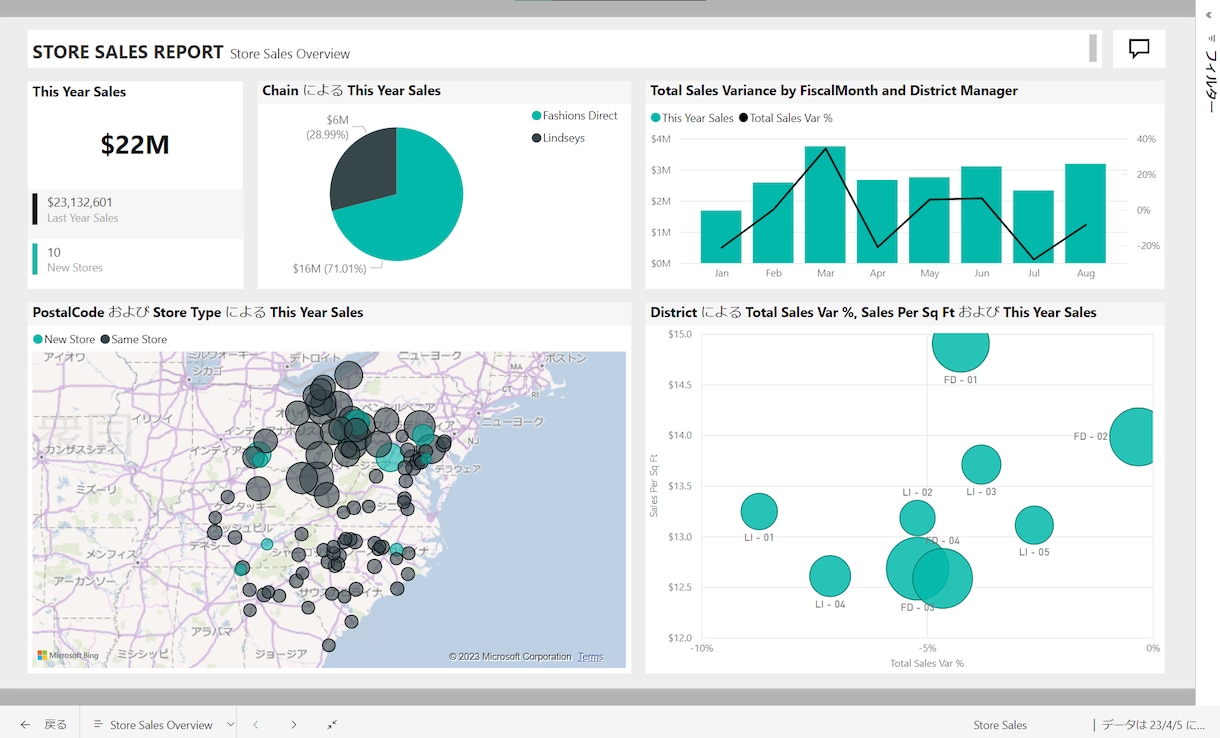Click the $22M This Year Sales value
This screenshot has height=738, width=1220.
click(135, 145)
